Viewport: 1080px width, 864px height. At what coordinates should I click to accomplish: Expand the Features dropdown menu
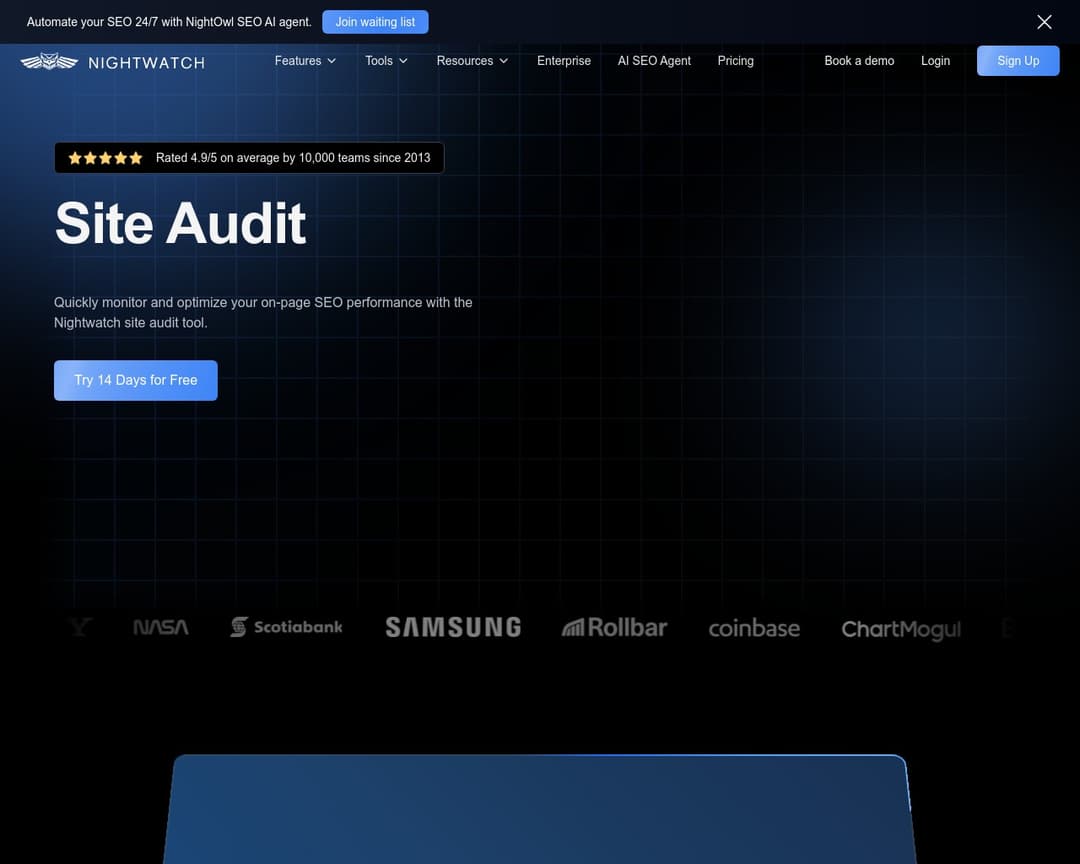coord(305,61)
